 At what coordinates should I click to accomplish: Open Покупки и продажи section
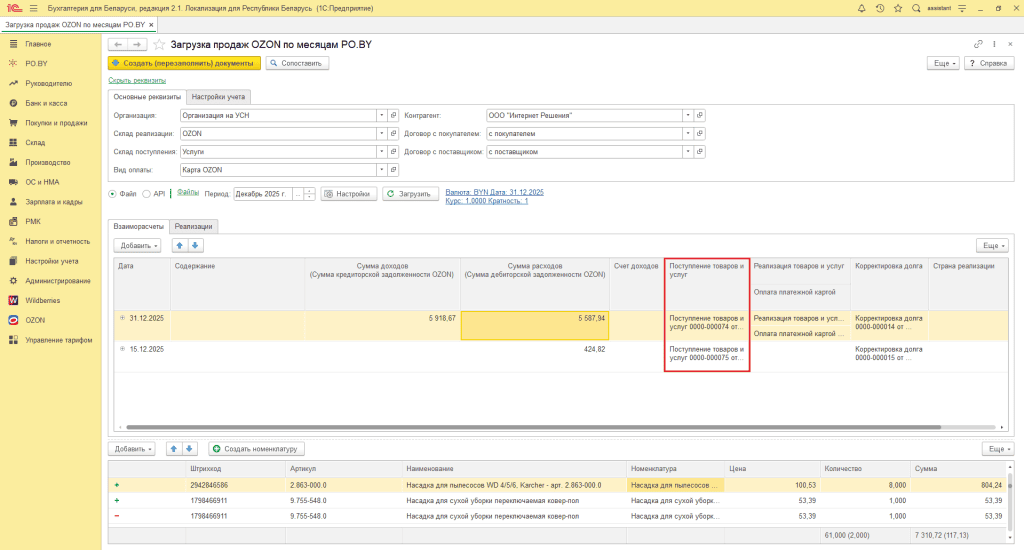click(x=56, y=123)
